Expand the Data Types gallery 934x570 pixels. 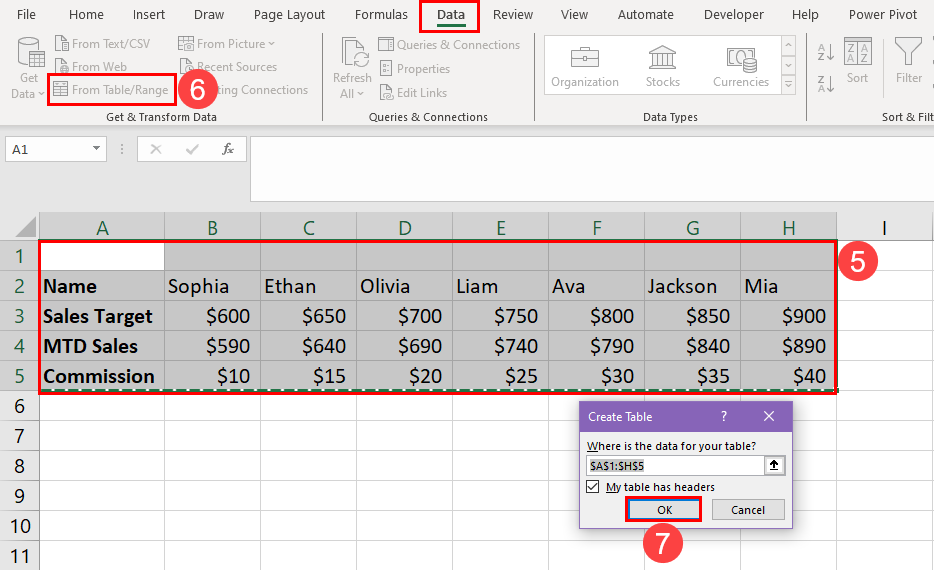[789, 85]
